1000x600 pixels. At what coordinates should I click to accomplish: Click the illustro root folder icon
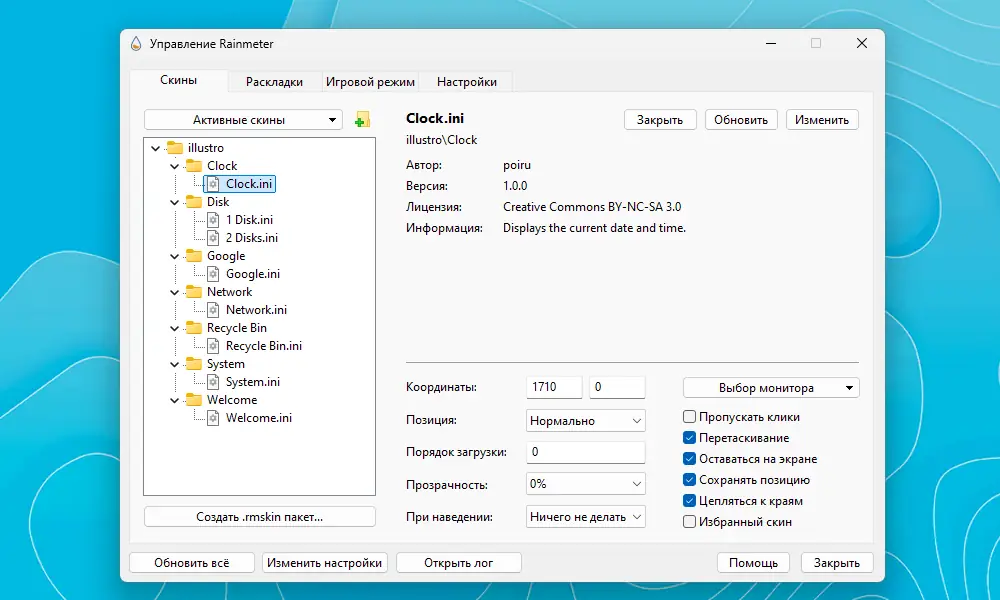pos(175,148)
